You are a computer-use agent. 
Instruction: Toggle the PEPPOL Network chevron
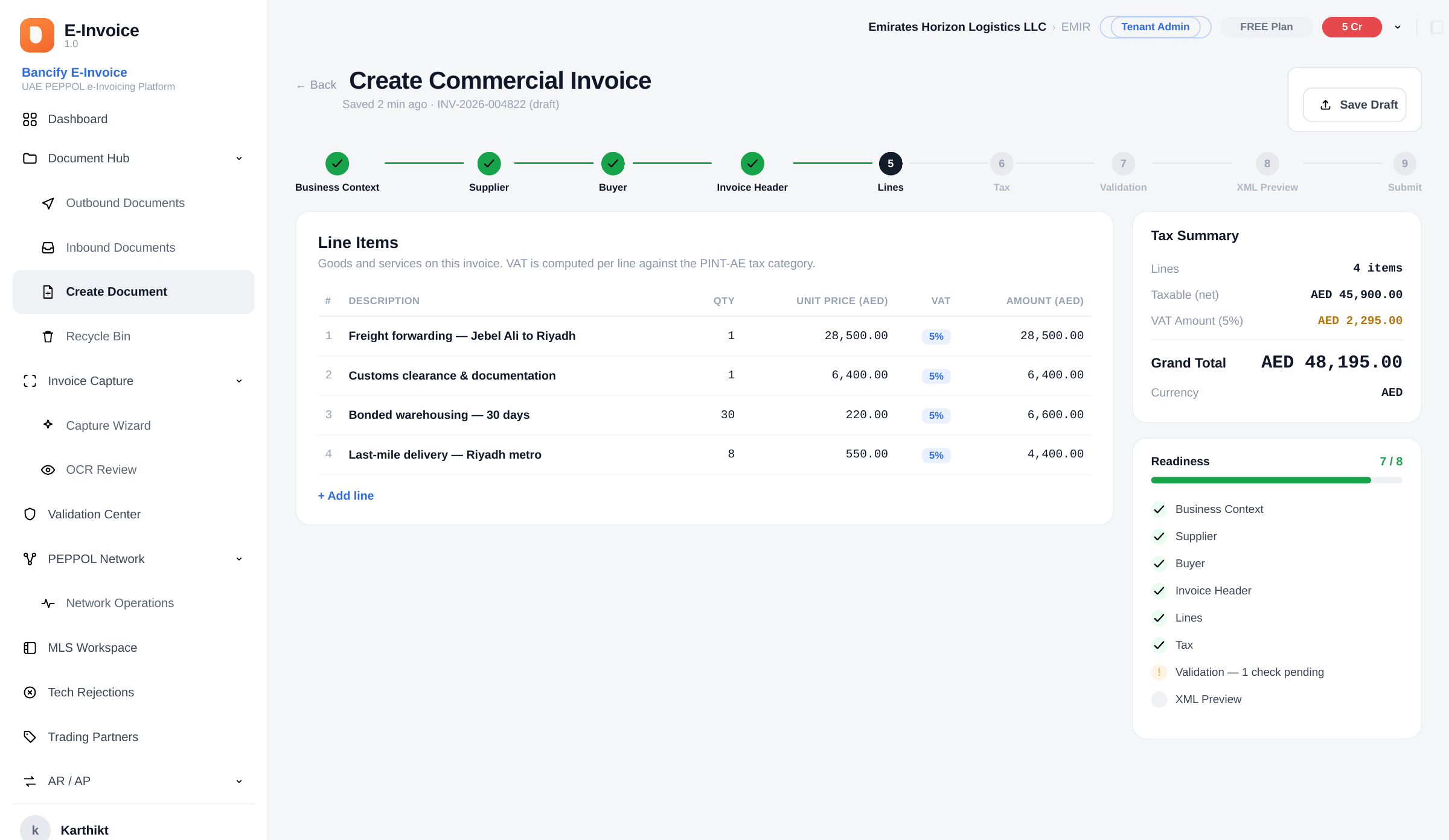pos(239,559)
